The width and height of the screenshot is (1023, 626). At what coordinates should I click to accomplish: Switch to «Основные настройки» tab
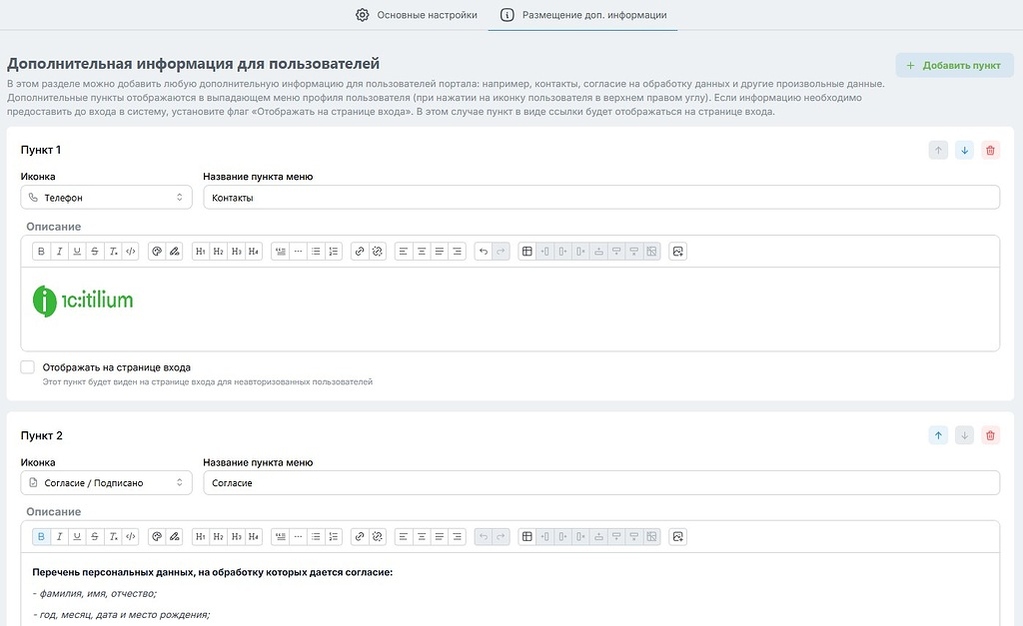(416, 15)
